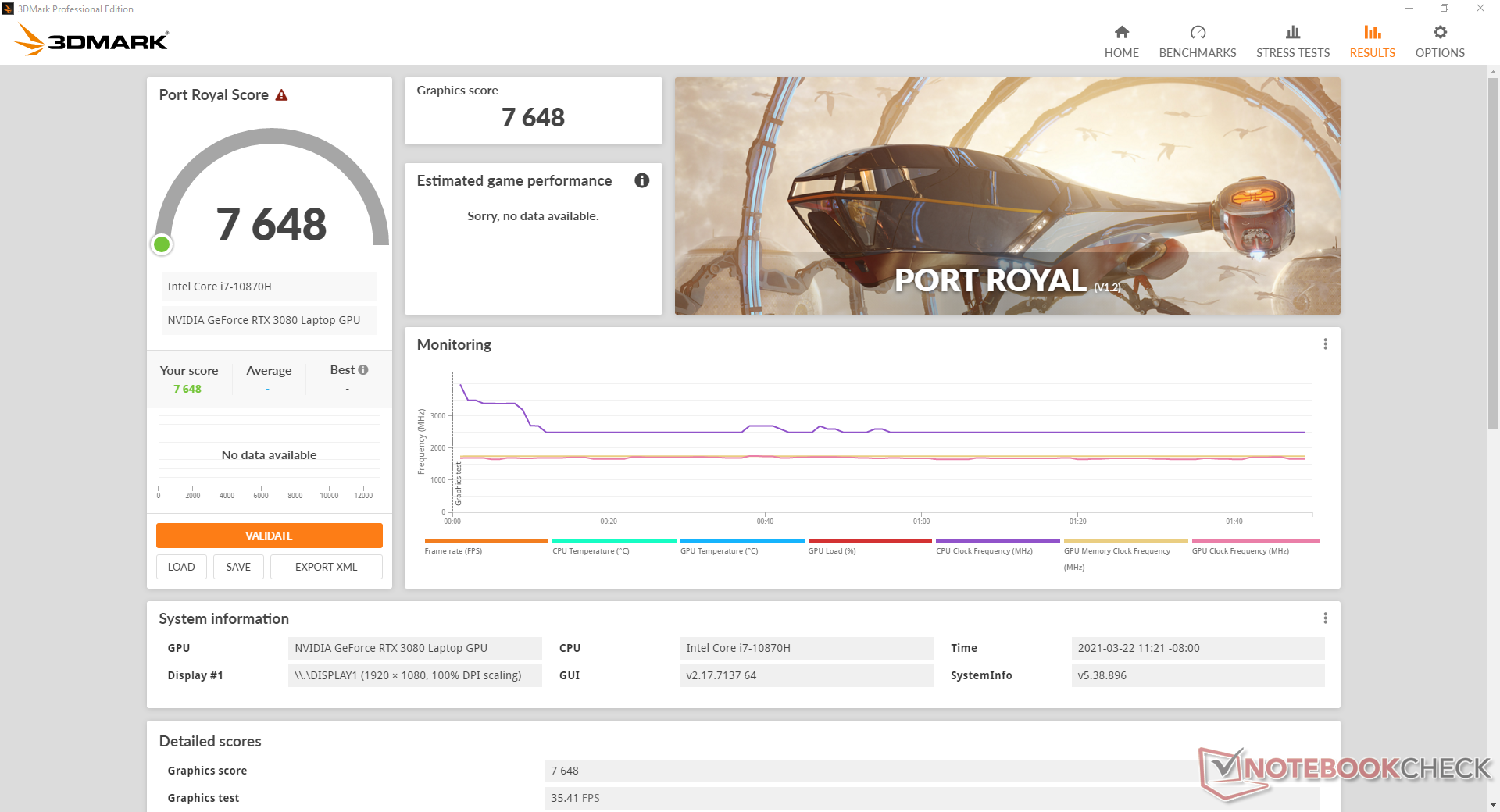1500x812 pixels.
Task: Click the VALIDATE button
Action: (269, 536)
